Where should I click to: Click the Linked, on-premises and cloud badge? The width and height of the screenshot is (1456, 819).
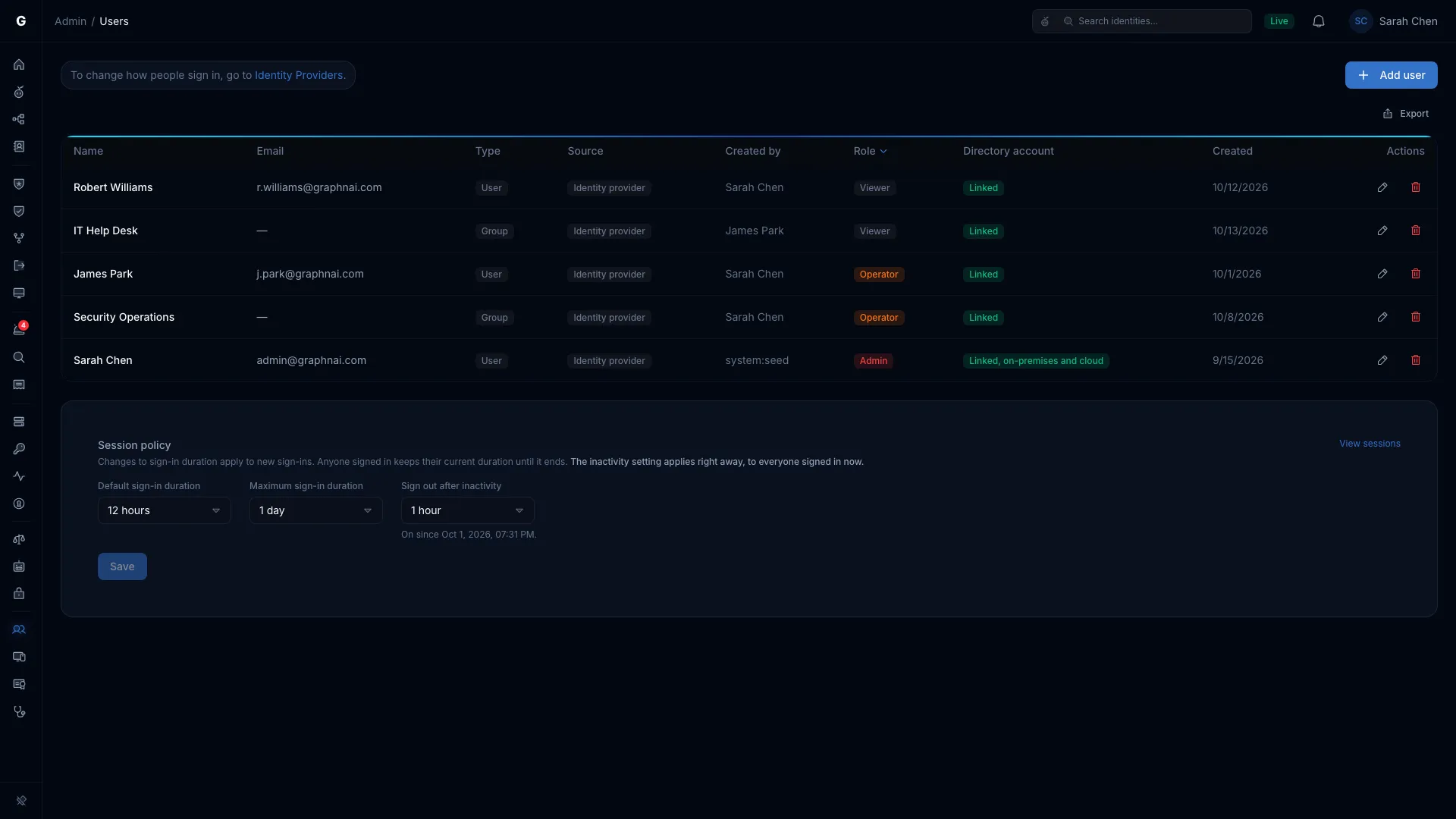(1036, 361)
